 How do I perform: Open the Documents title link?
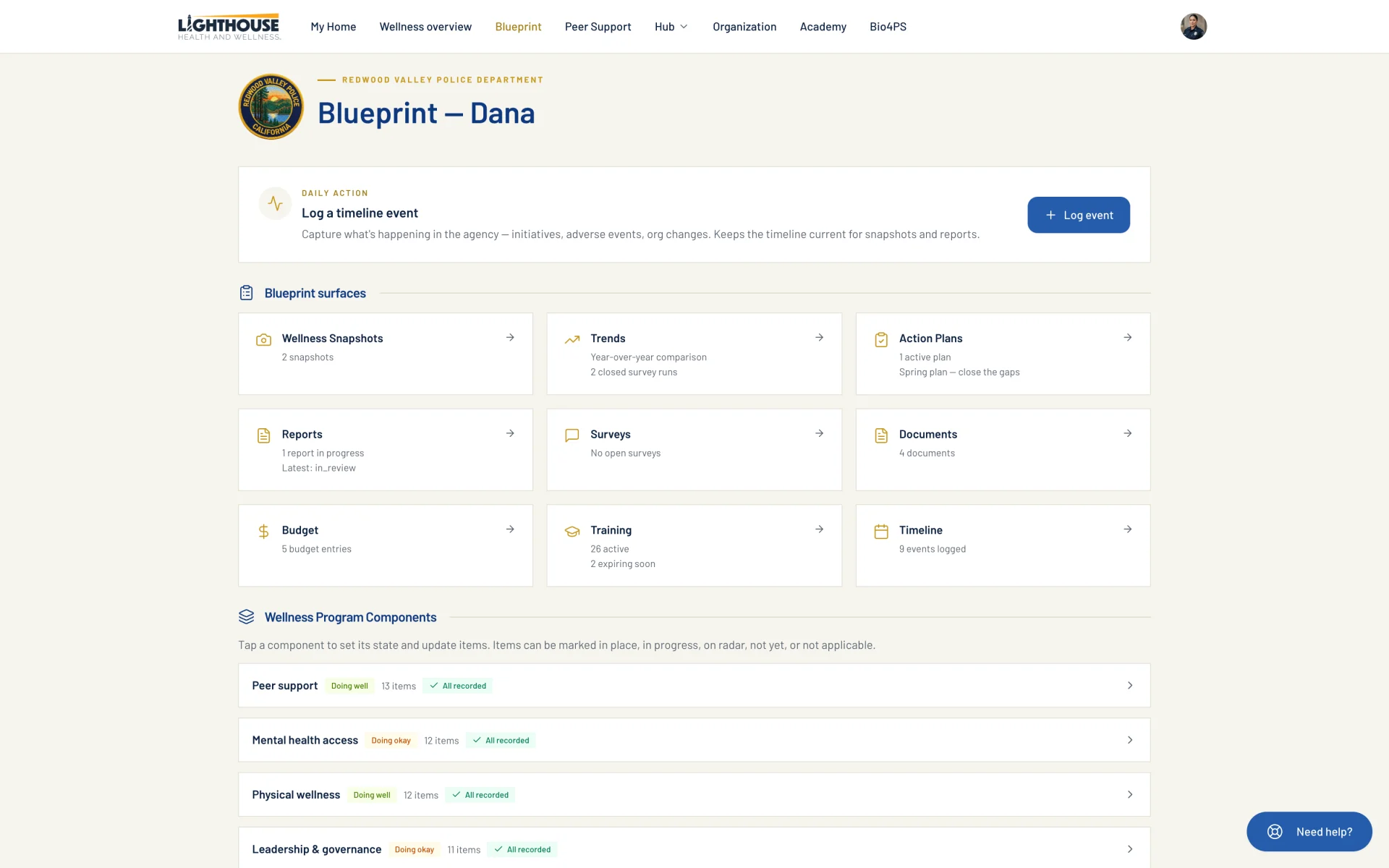pyautogui.click(x=927, y=435)
